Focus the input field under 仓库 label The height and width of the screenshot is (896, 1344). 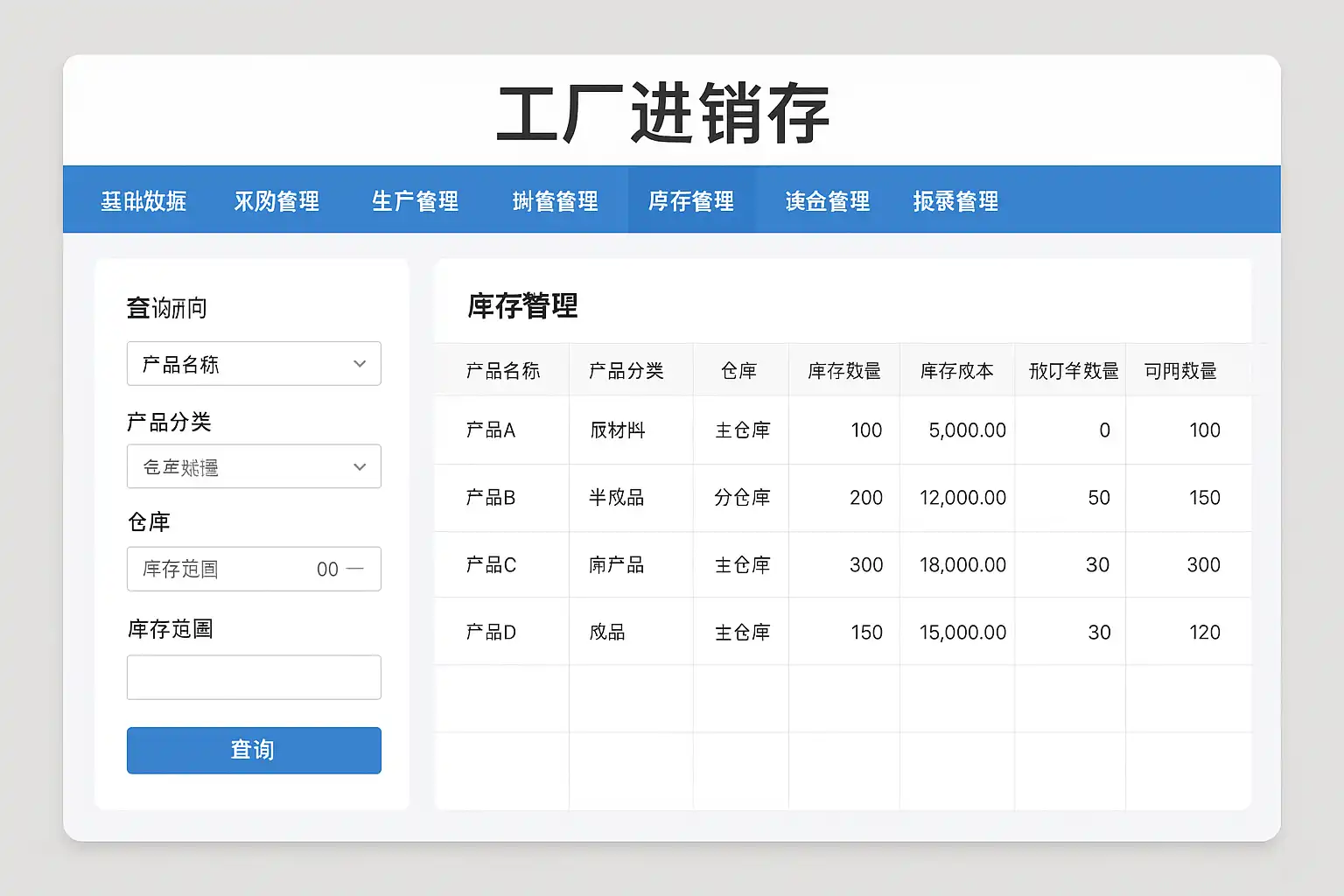pyautogui.click(x=227, y=569)
